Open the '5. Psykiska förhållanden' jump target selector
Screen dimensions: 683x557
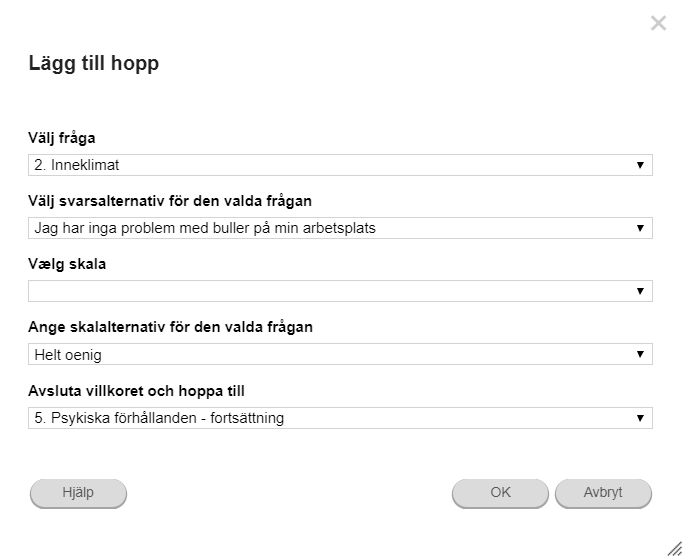[340, 418]
